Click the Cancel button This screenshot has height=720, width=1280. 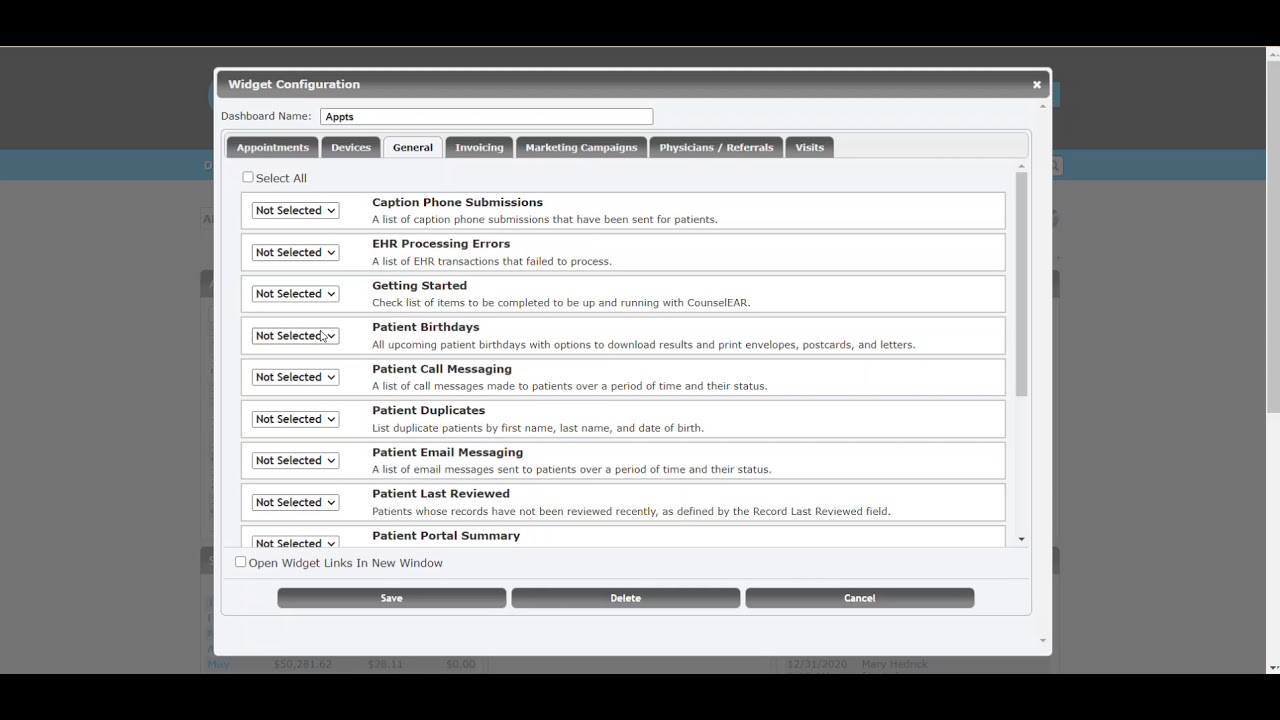[860, 598]
